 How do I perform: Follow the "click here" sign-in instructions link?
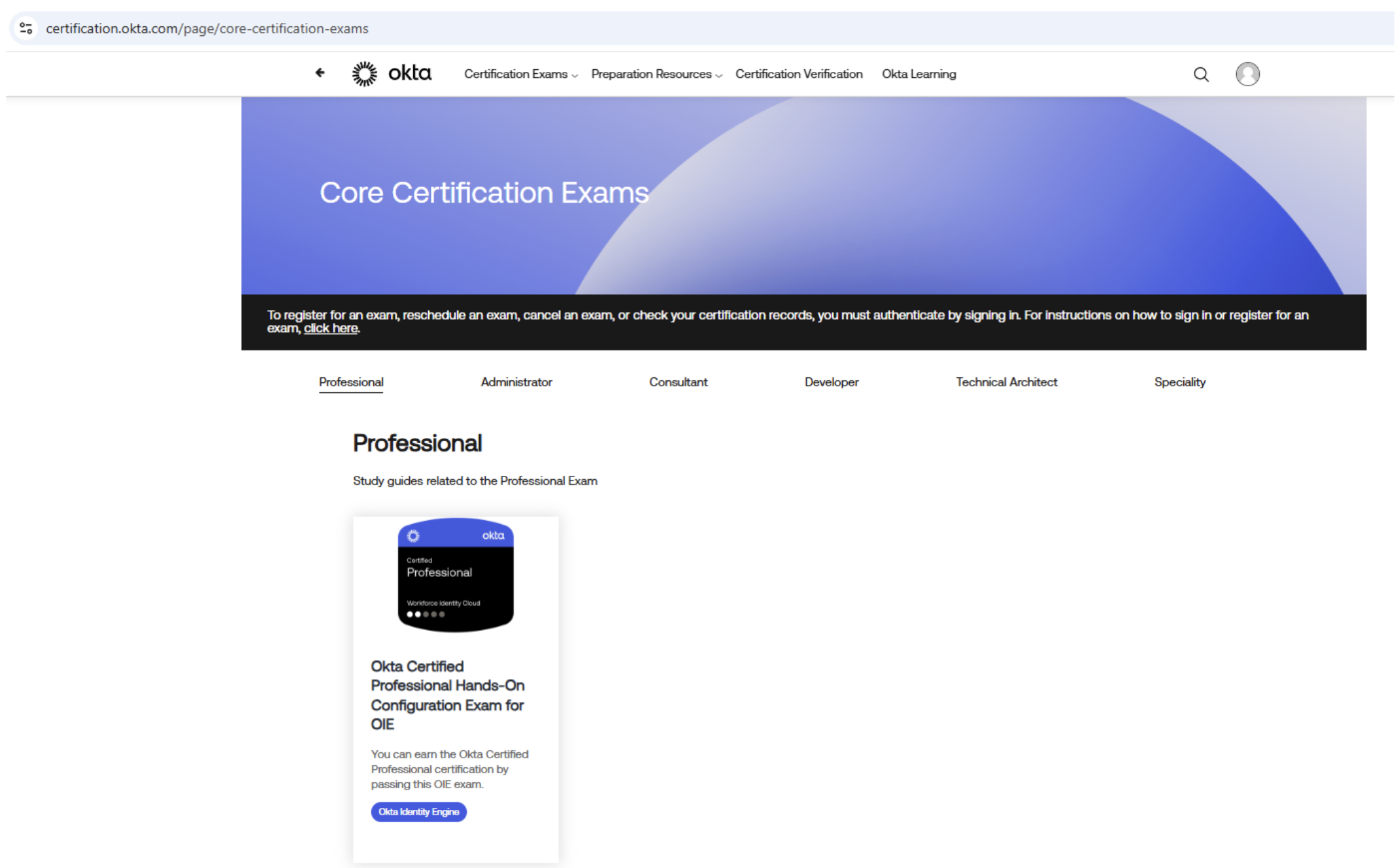click(330, 328)
